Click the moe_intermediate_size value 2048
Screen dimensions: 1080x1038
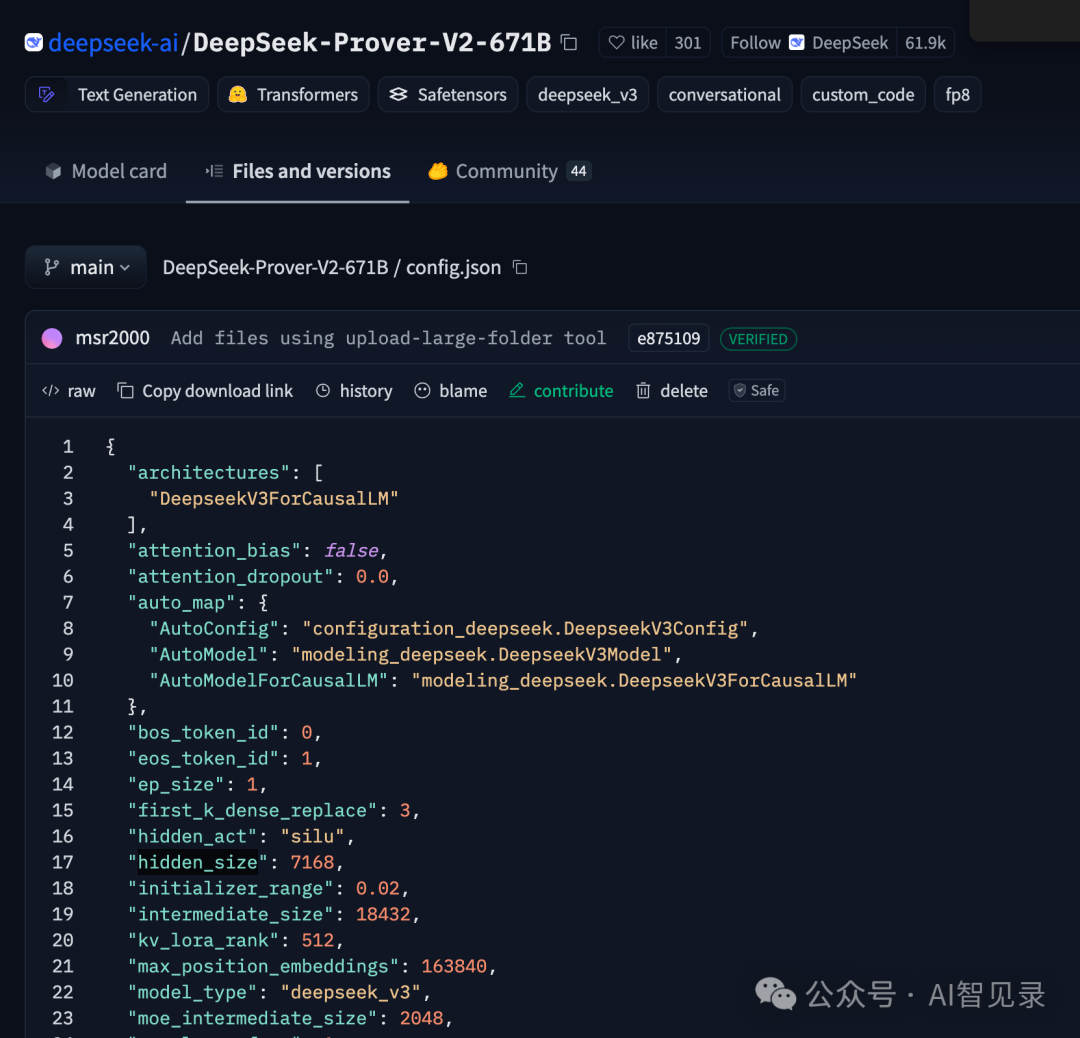[422, 1018]
